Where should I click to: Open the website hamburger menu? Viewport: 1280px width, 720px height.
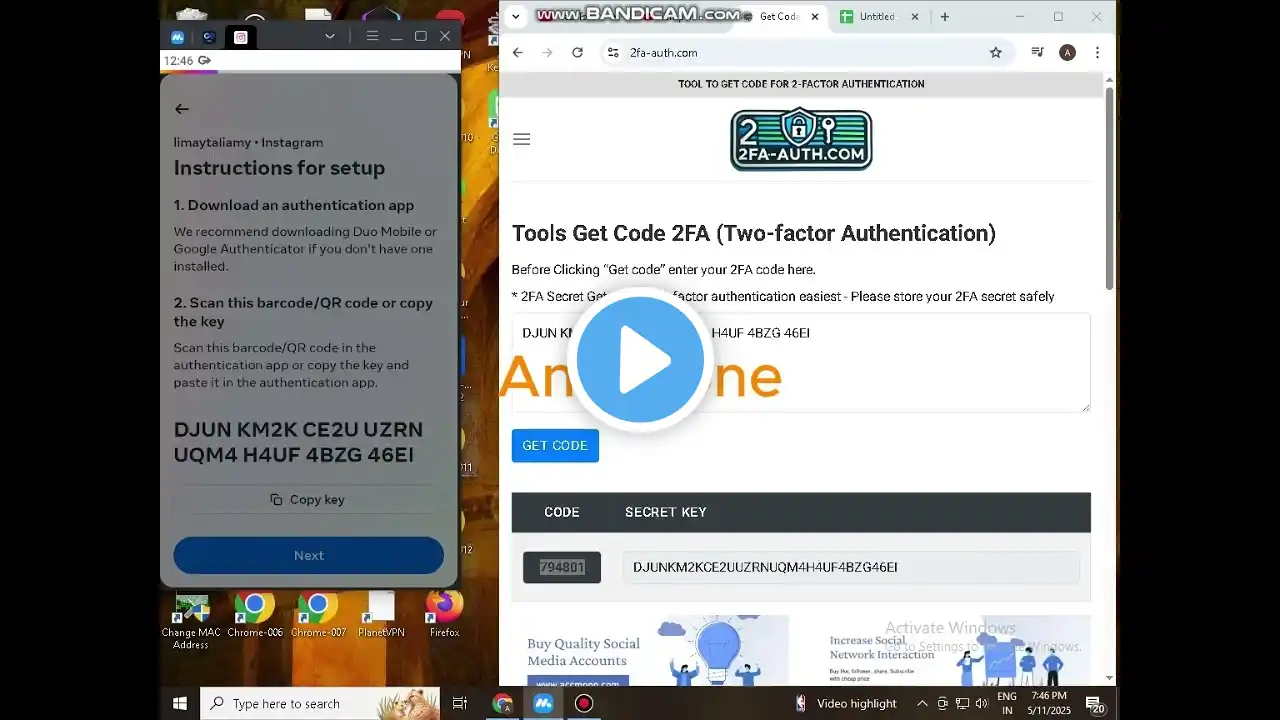[x=521, y=139]
